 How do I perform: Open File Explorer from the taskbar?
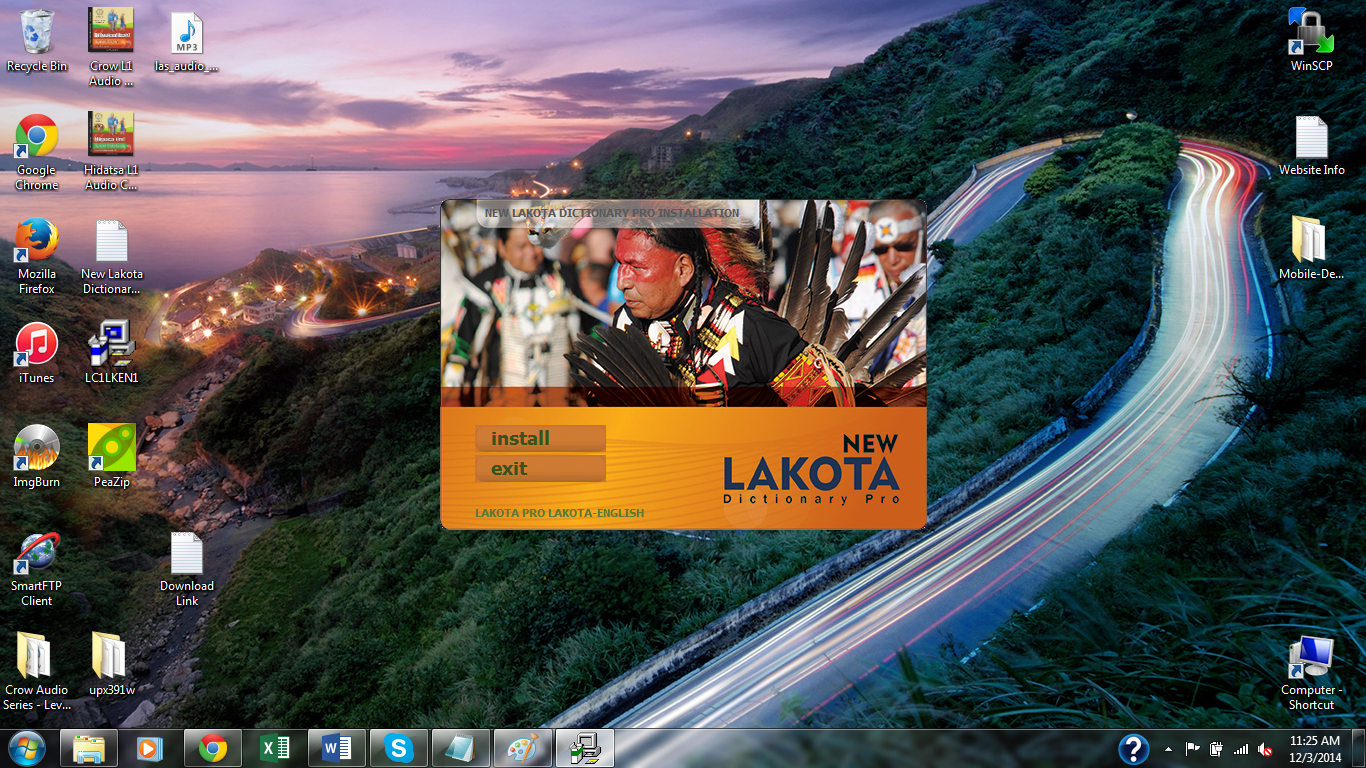[89, 748]
